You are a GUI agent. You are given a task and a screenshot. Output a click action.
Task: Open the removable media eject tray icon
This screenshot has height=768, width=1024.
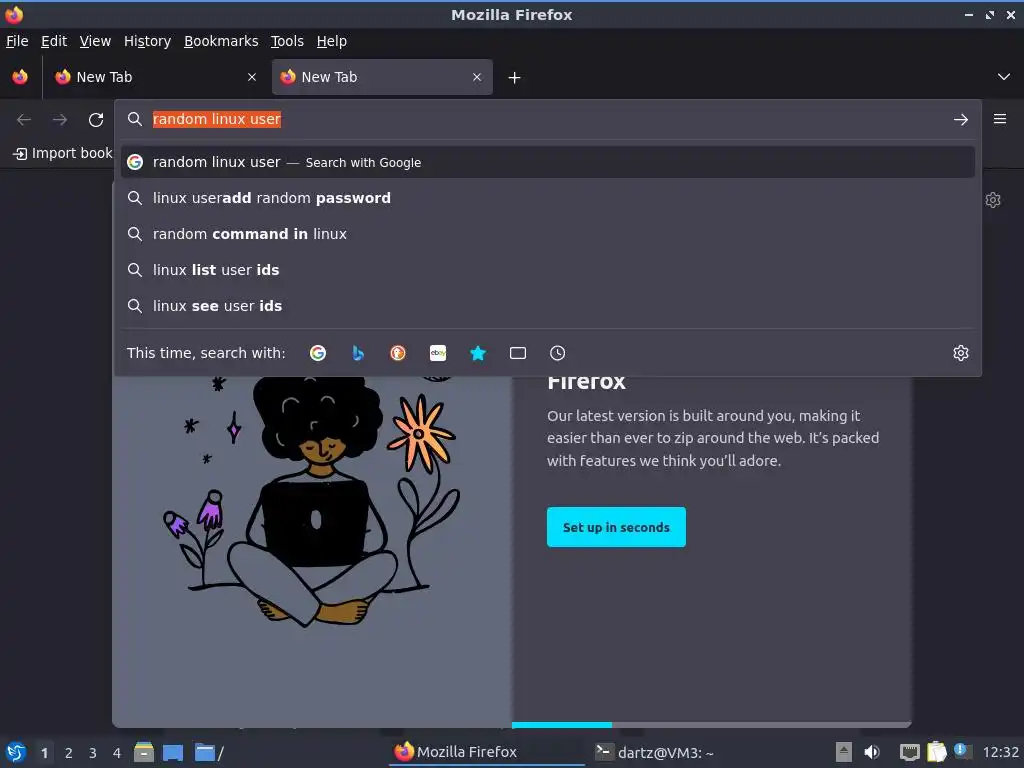pyautogui.click(x=844, y=752)
